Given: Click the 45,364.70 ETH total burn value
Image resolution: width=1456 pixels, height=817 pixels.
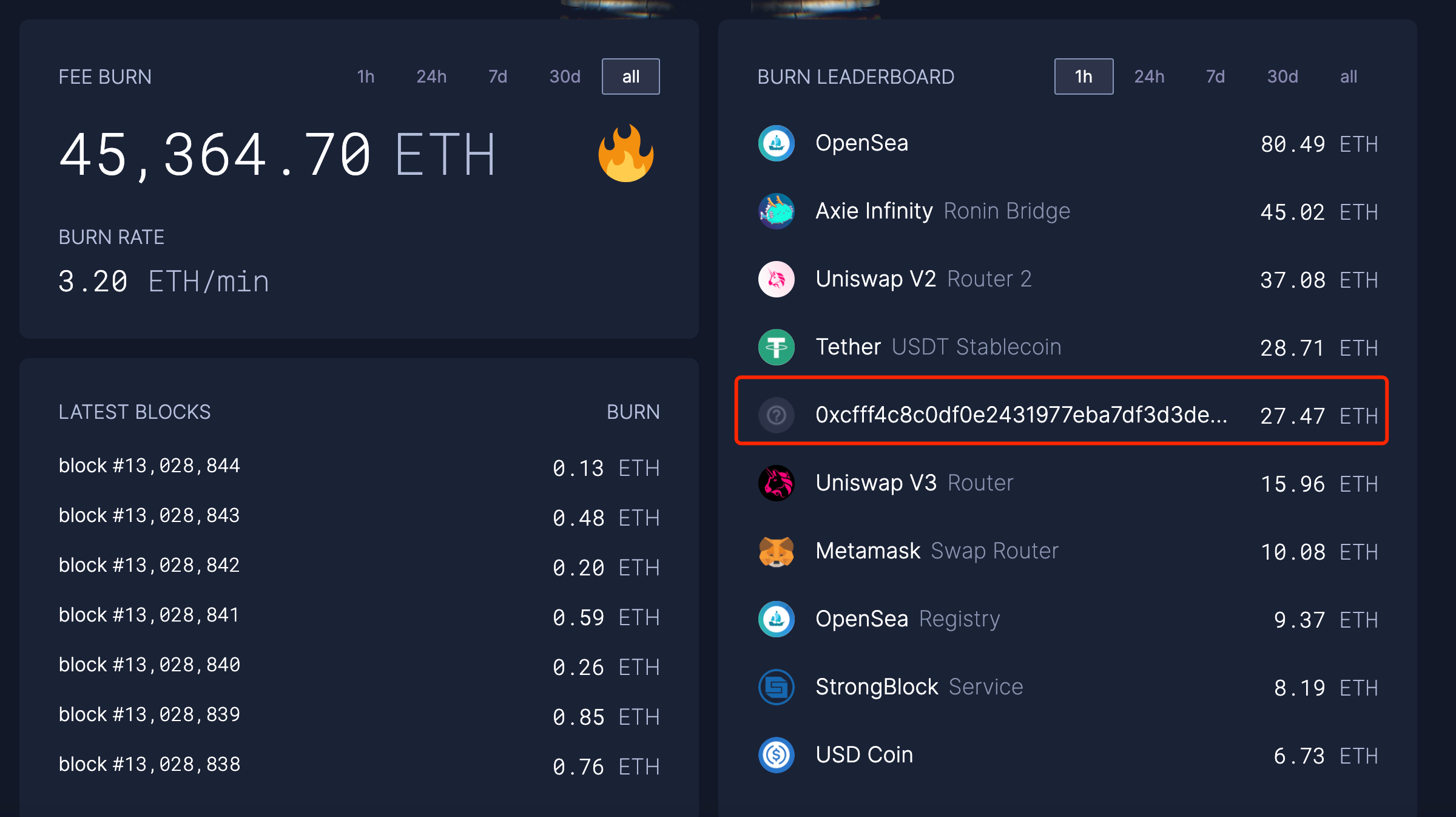Looking at the screenshot, I should coord(277,155).
